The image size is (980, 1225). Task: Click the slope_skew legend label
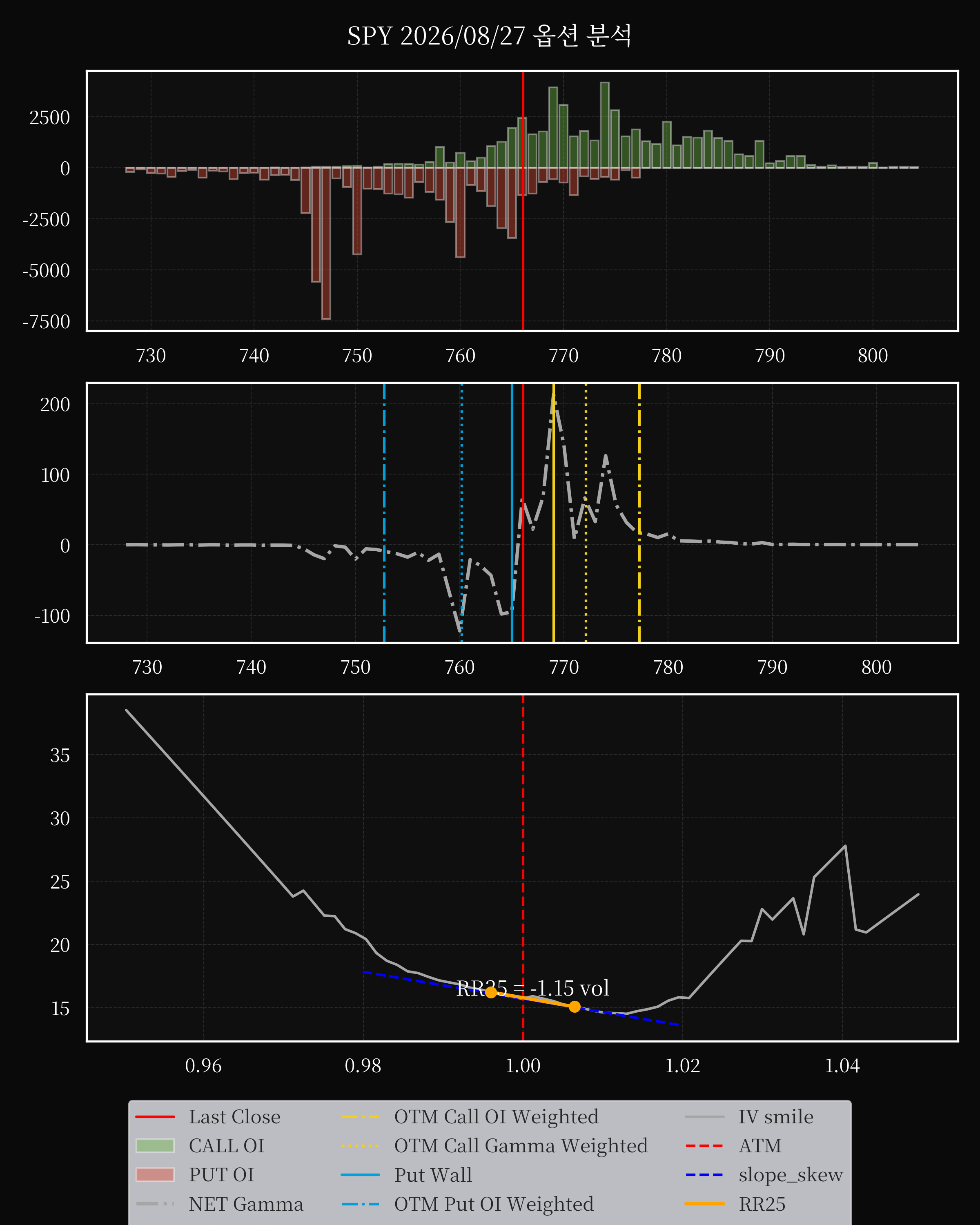point(790,1175)
